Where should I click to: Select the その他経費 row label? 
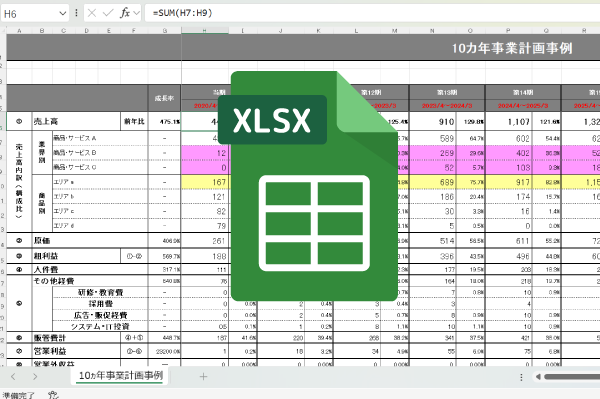[54, 281]
